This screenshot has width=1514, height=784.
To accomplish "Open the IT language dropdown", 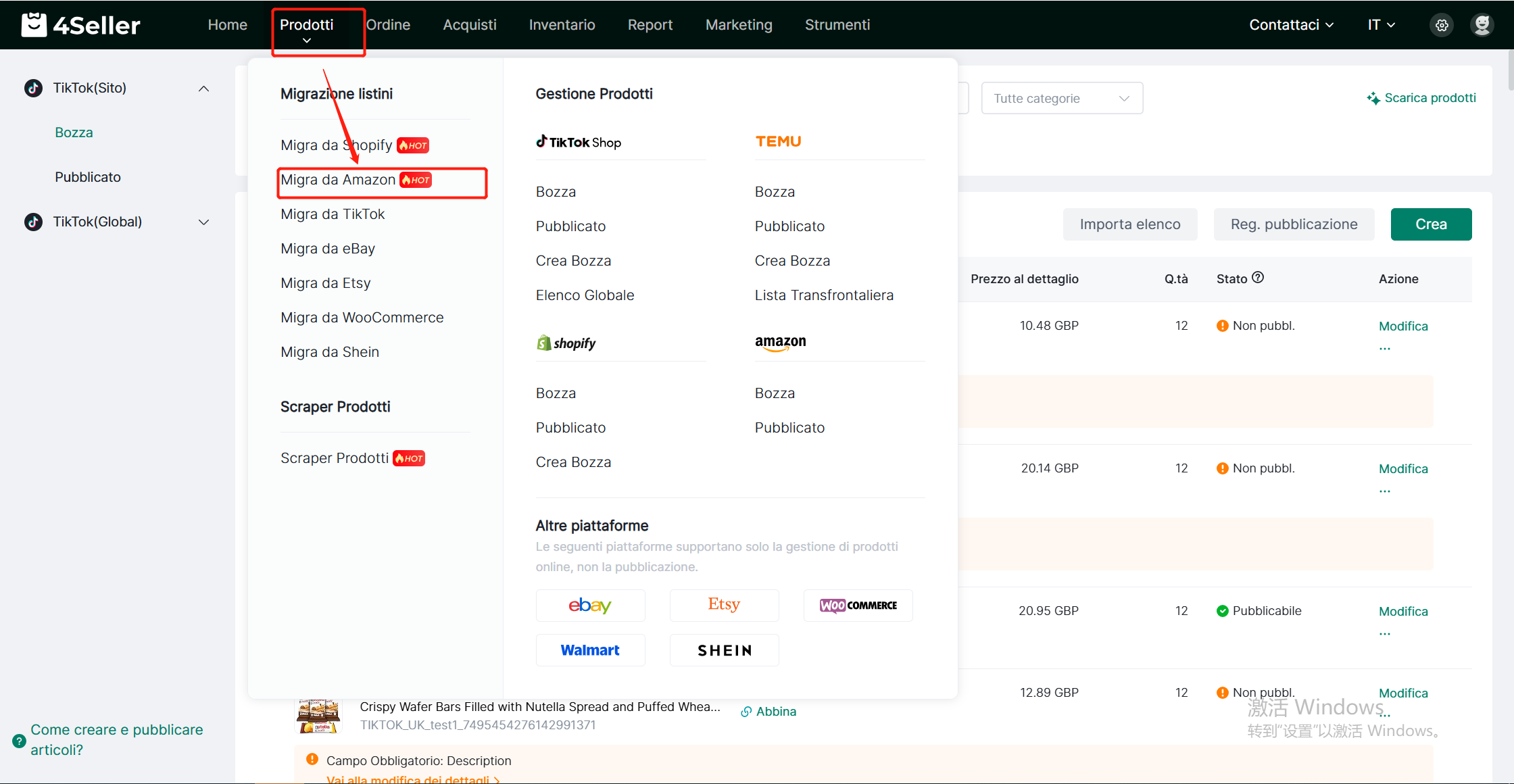I will [1382, 25].
